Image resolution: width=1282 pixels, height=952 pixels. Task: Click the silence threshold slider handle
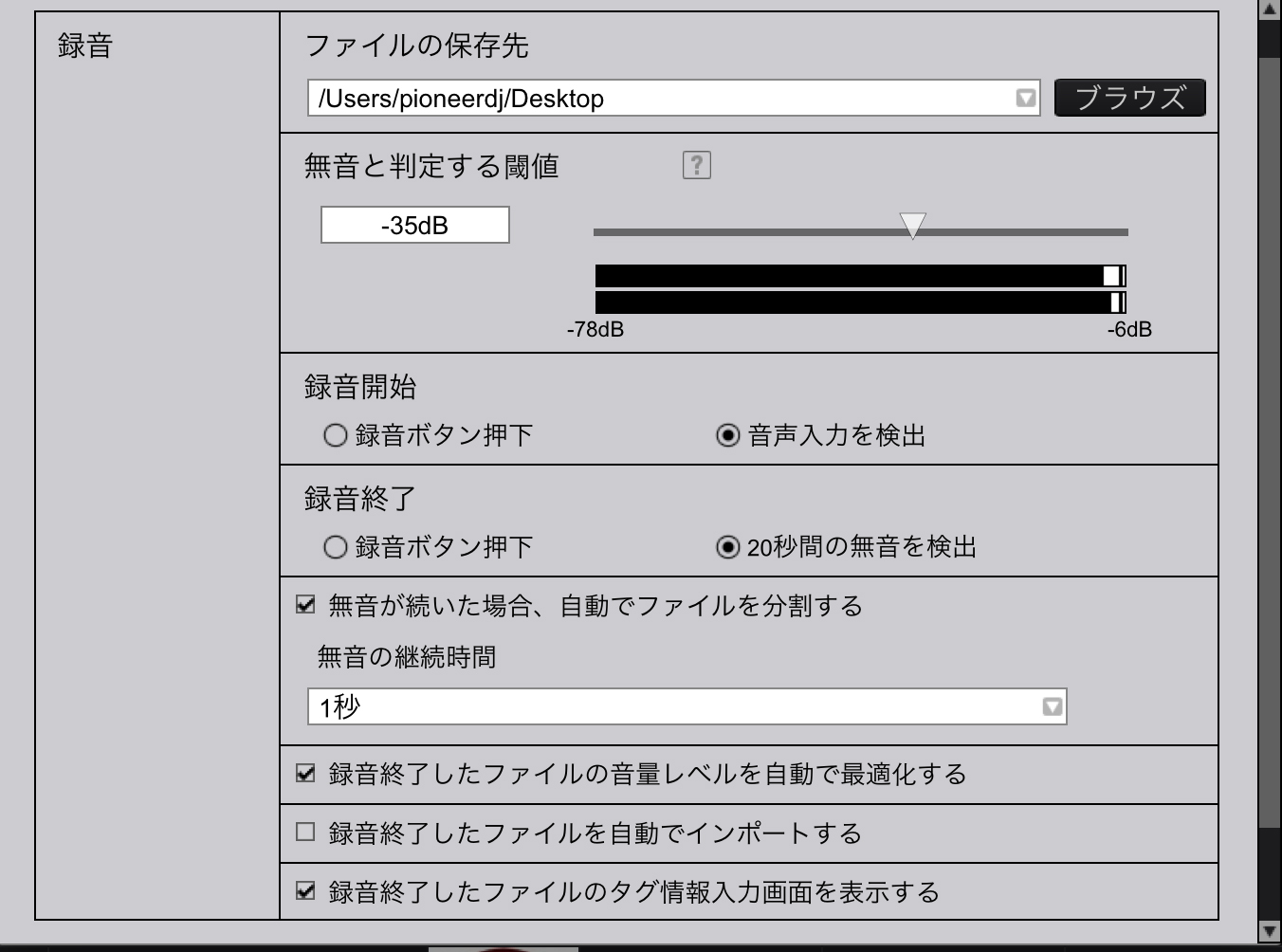click(x=911, y=226)
